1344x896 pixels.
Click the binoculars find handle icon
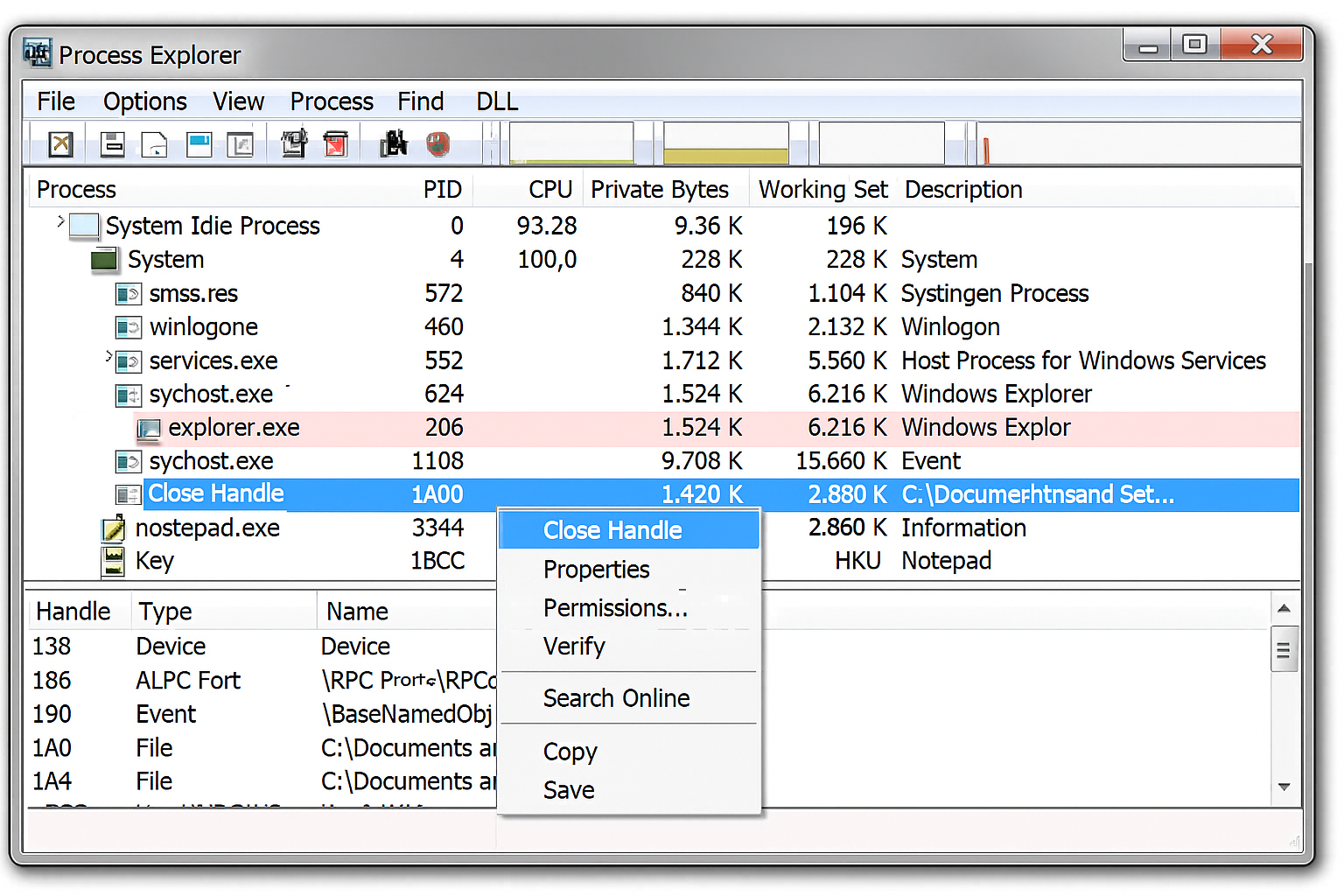[394, 143]
